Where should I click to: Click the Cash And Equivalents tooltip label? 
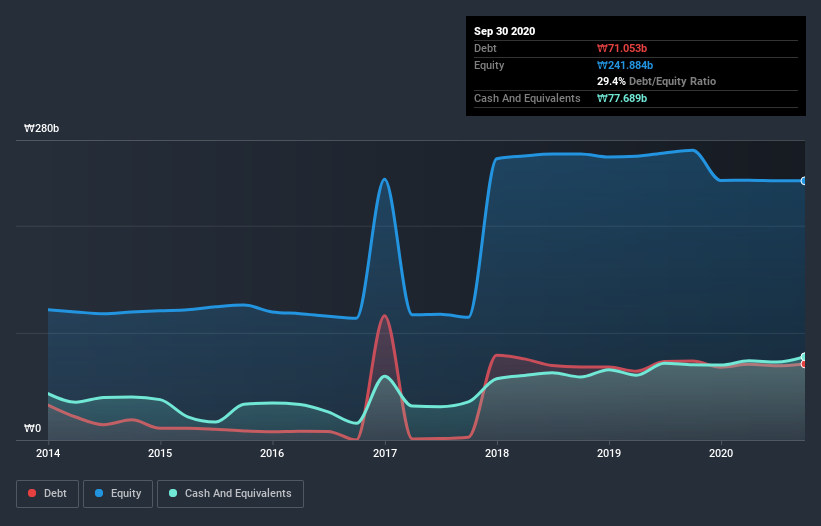tap(527, 98)
